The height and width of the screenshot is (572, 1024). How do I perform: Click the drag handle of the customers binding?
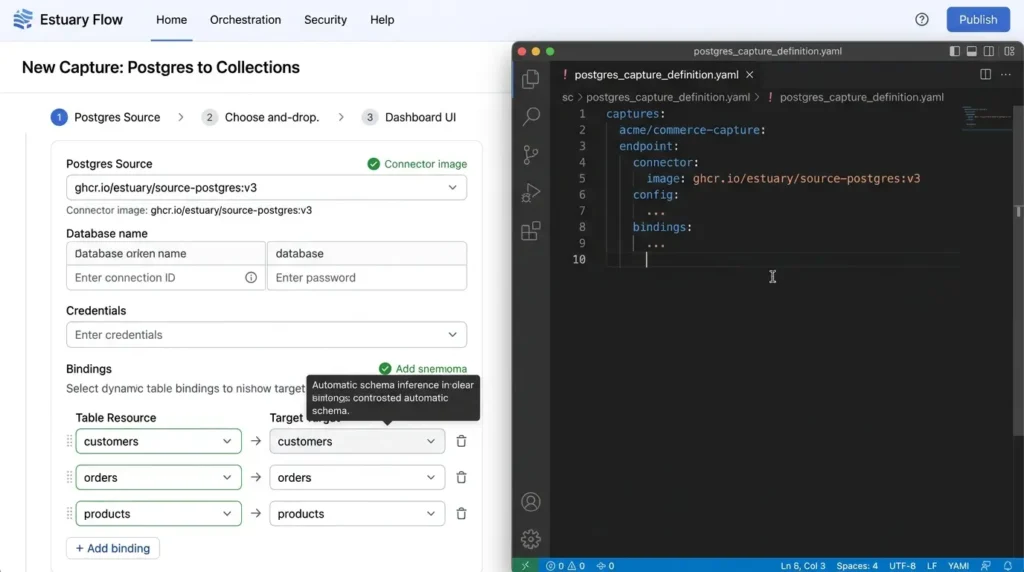pos(69,441)
